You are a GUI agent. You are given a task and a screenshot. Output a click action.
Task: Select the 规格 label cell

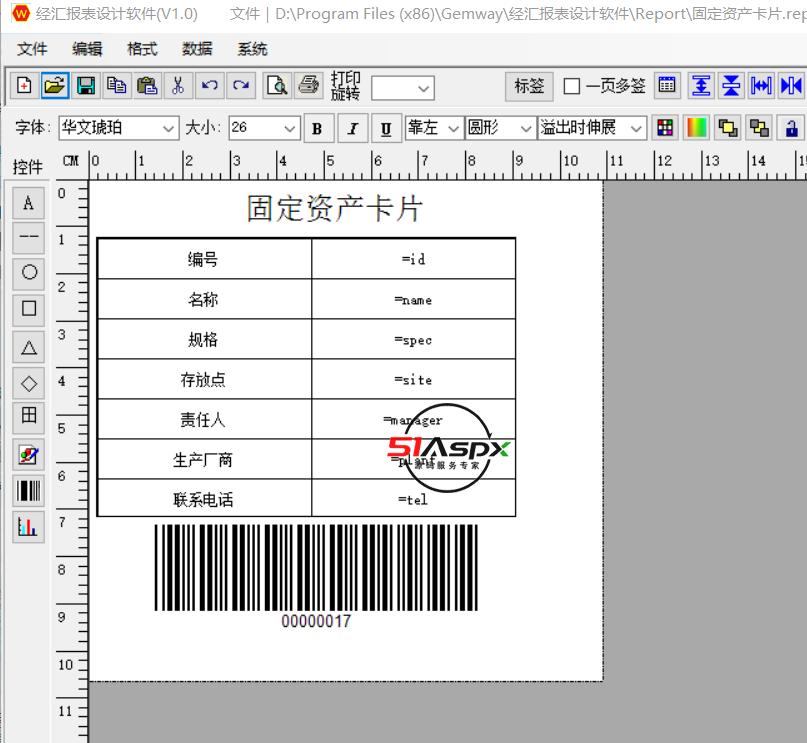click(204, 340)
